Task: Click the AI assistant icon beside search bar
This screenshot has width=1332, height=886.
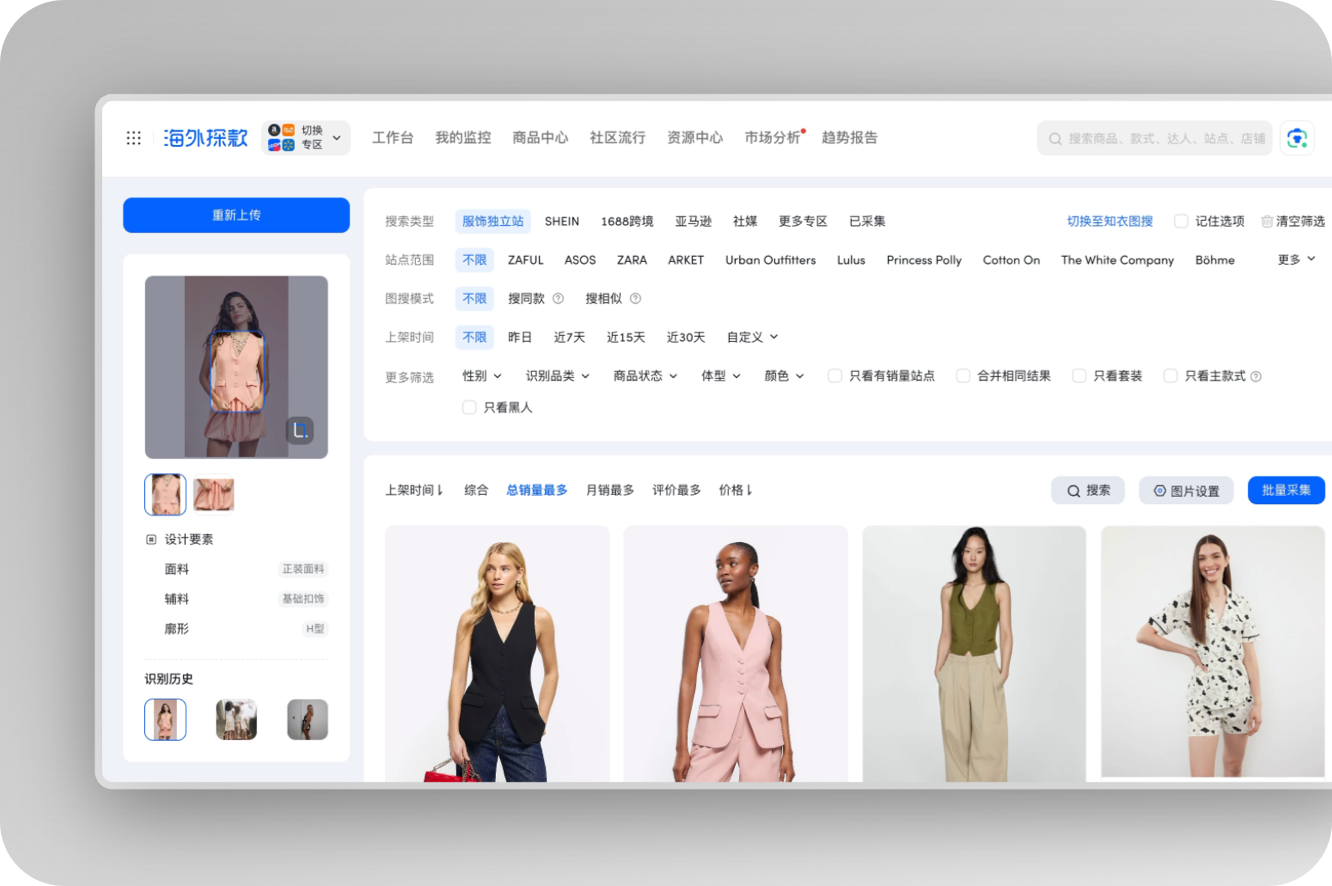Action: 1296,138
